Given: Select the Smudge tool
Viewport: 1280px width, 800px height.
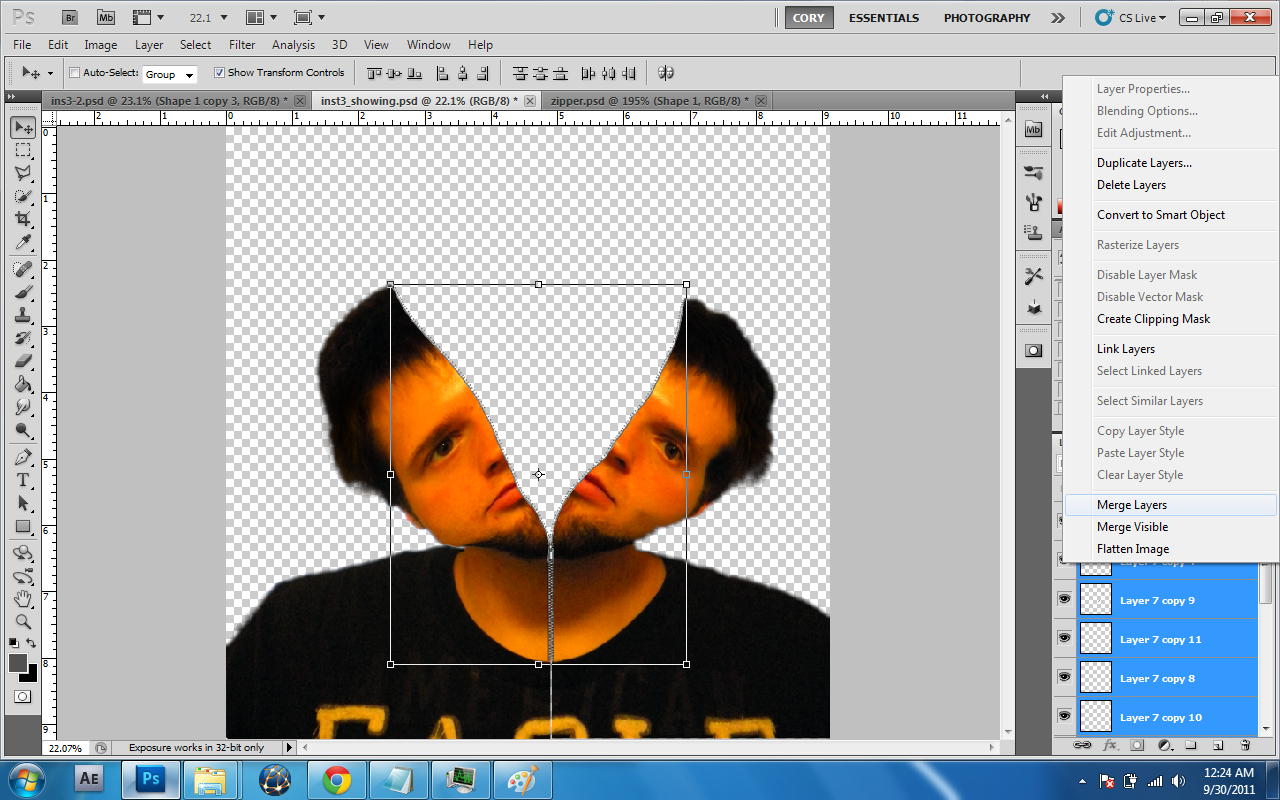Looking at the screenshot, I should (x=23, y=407).
